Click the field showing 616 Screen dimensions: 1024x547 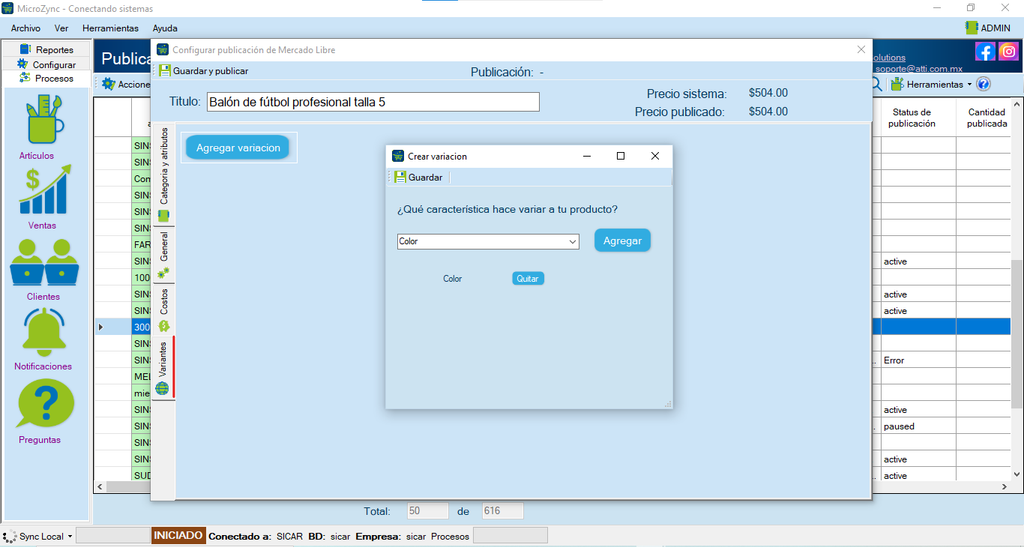[502, 511]
